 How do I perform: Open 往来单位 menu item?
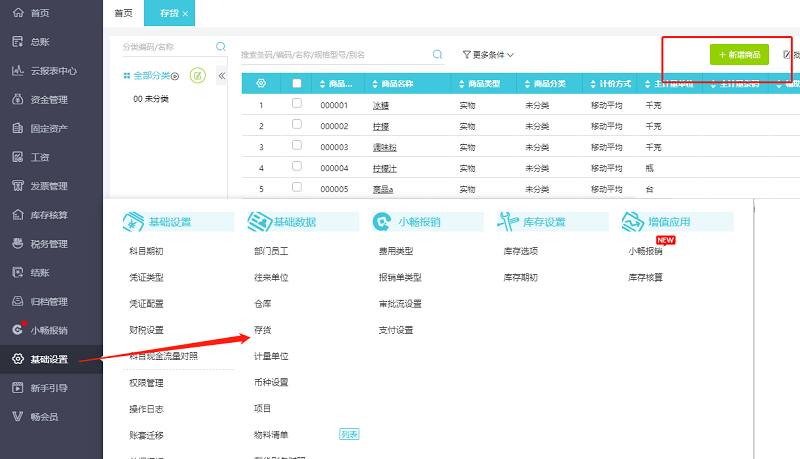(271, 277)
